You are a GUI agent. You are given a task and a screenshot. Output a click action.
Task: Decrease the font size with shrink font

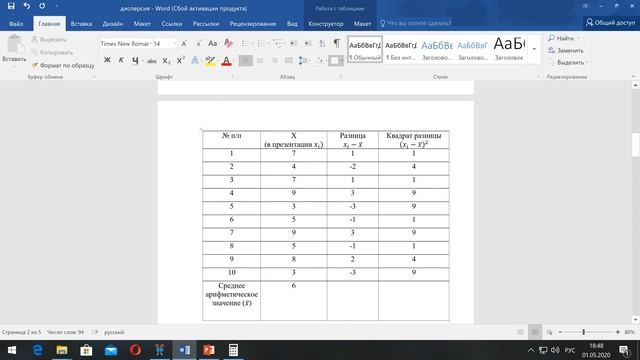198,43
